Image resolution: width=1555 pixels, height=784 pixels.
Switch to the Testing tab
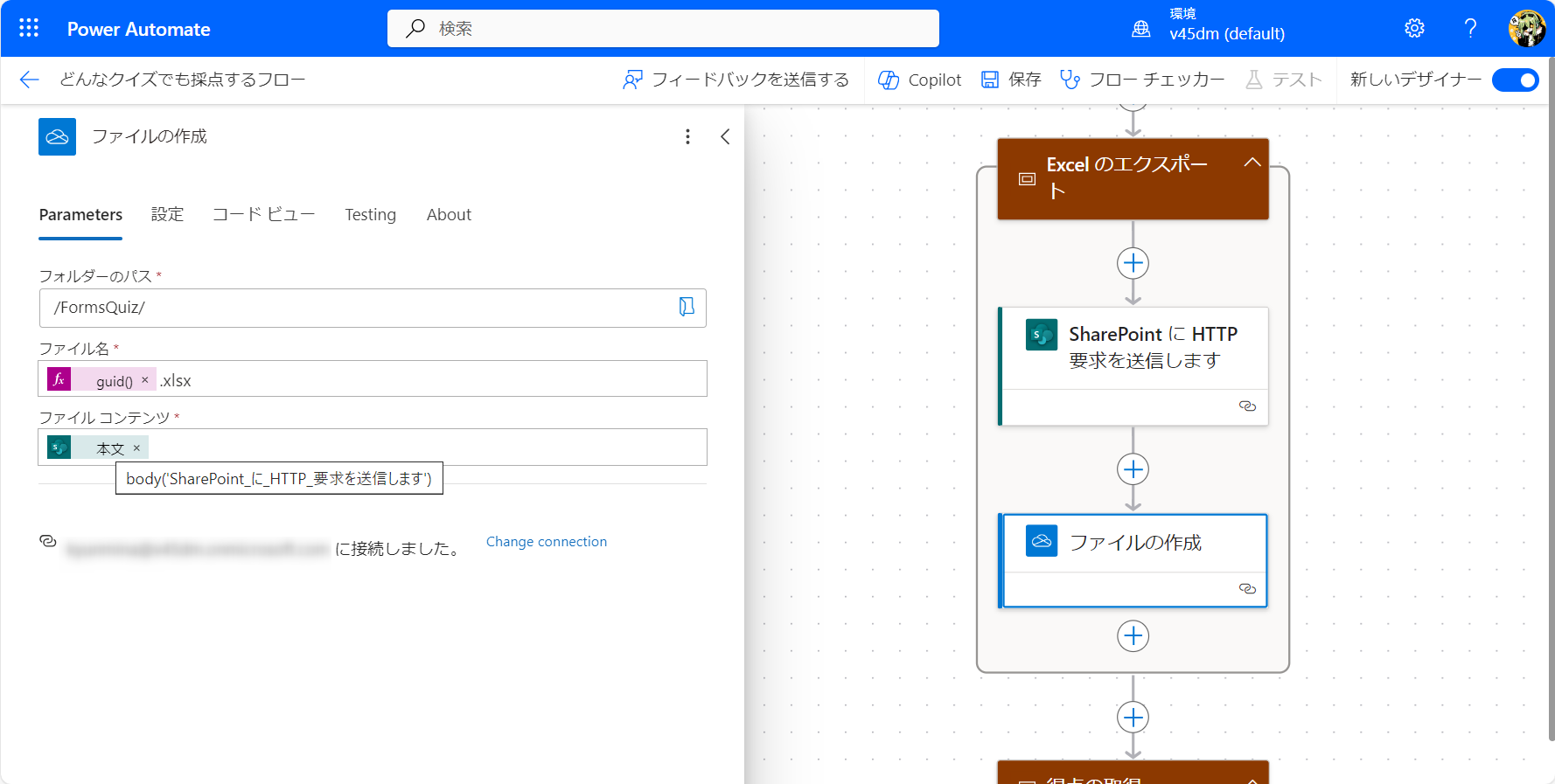click(x=370, y=215)
